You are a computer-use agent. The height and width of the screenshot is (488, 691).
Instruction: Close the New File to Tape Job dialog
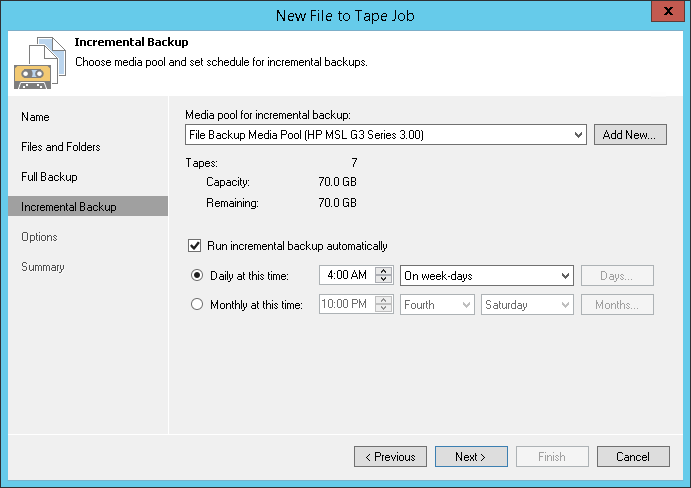[668, 11]
